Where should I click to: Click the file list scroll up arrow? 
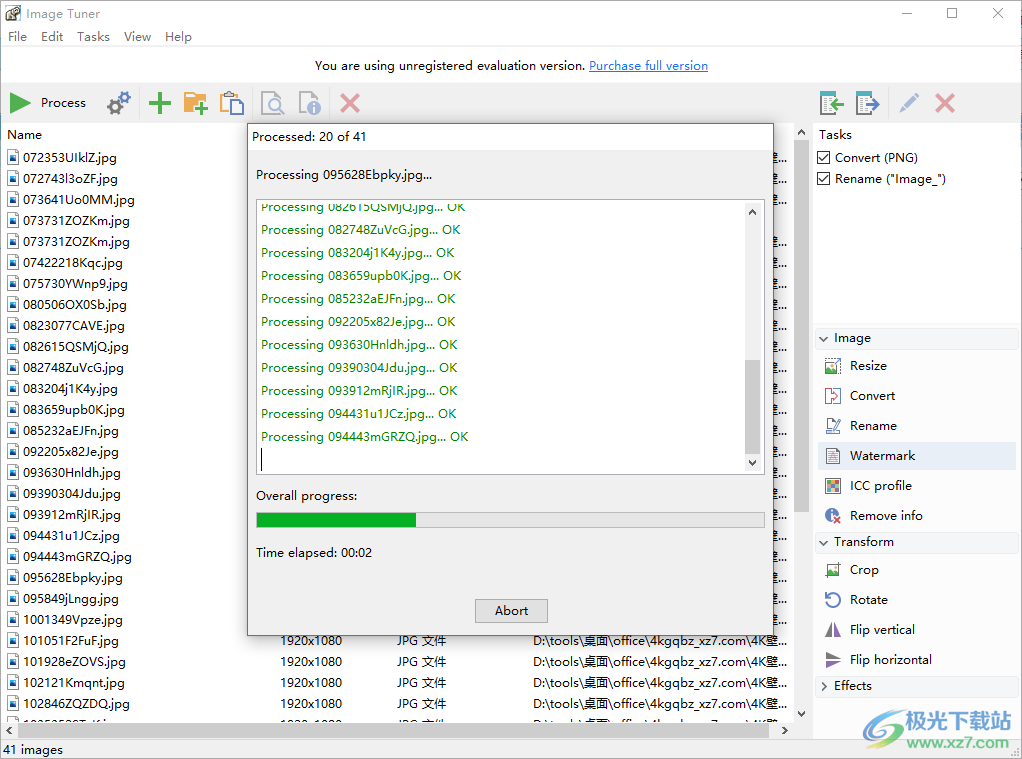pyautogui.click(x=802, y=132)
